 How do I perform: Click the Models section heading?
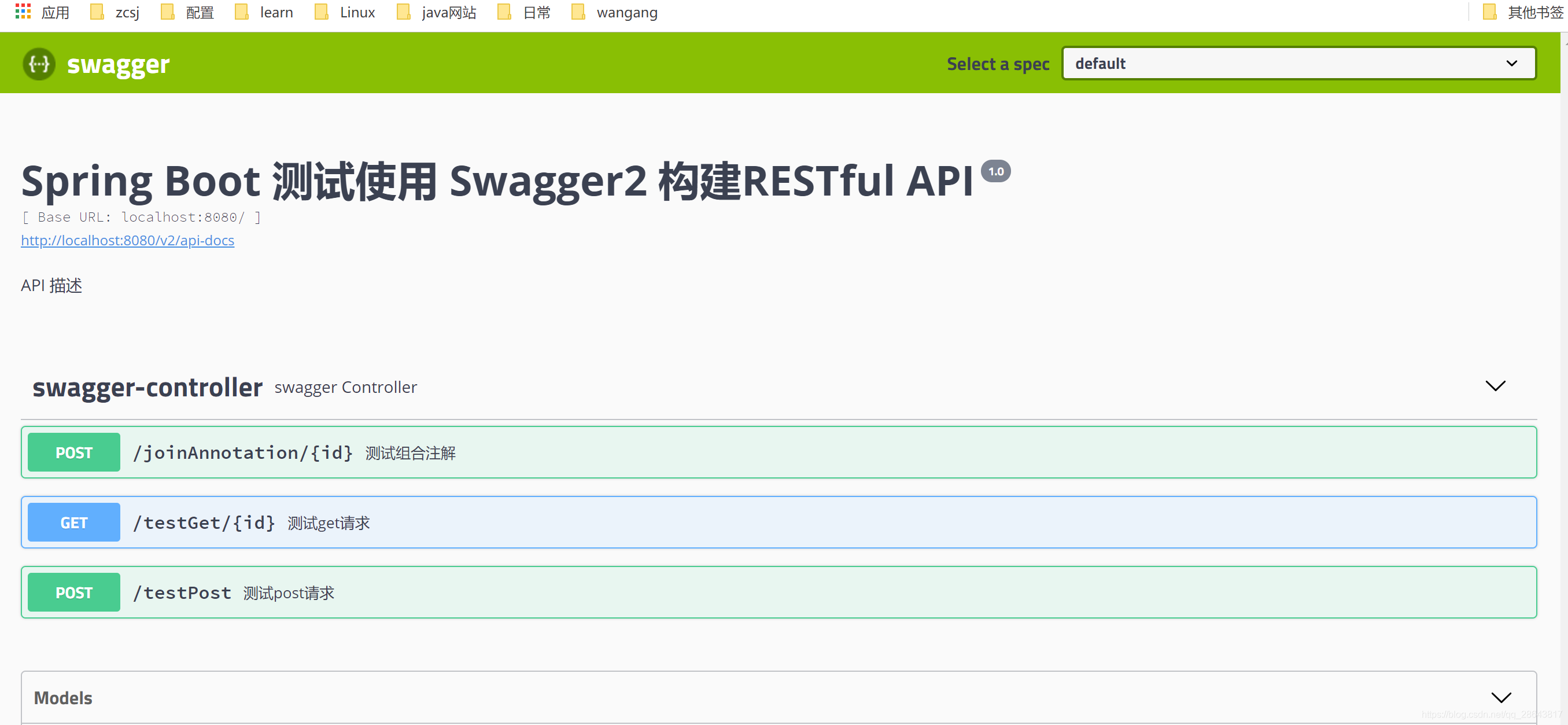[62, 698]
